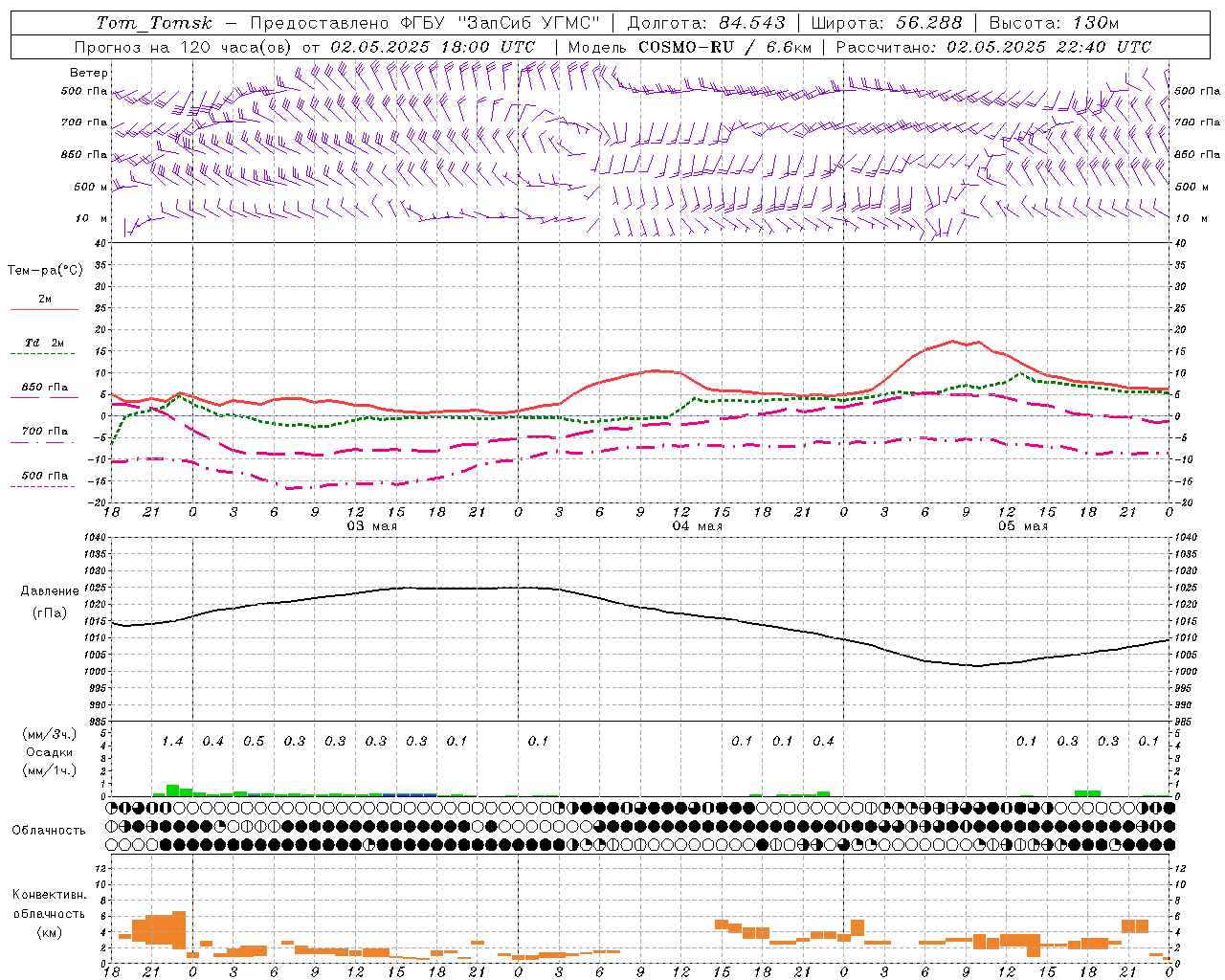The width and height of the screenshot is (1225, 980).
Task: Click the Давление pressure chart label
Action: [48, 591]
